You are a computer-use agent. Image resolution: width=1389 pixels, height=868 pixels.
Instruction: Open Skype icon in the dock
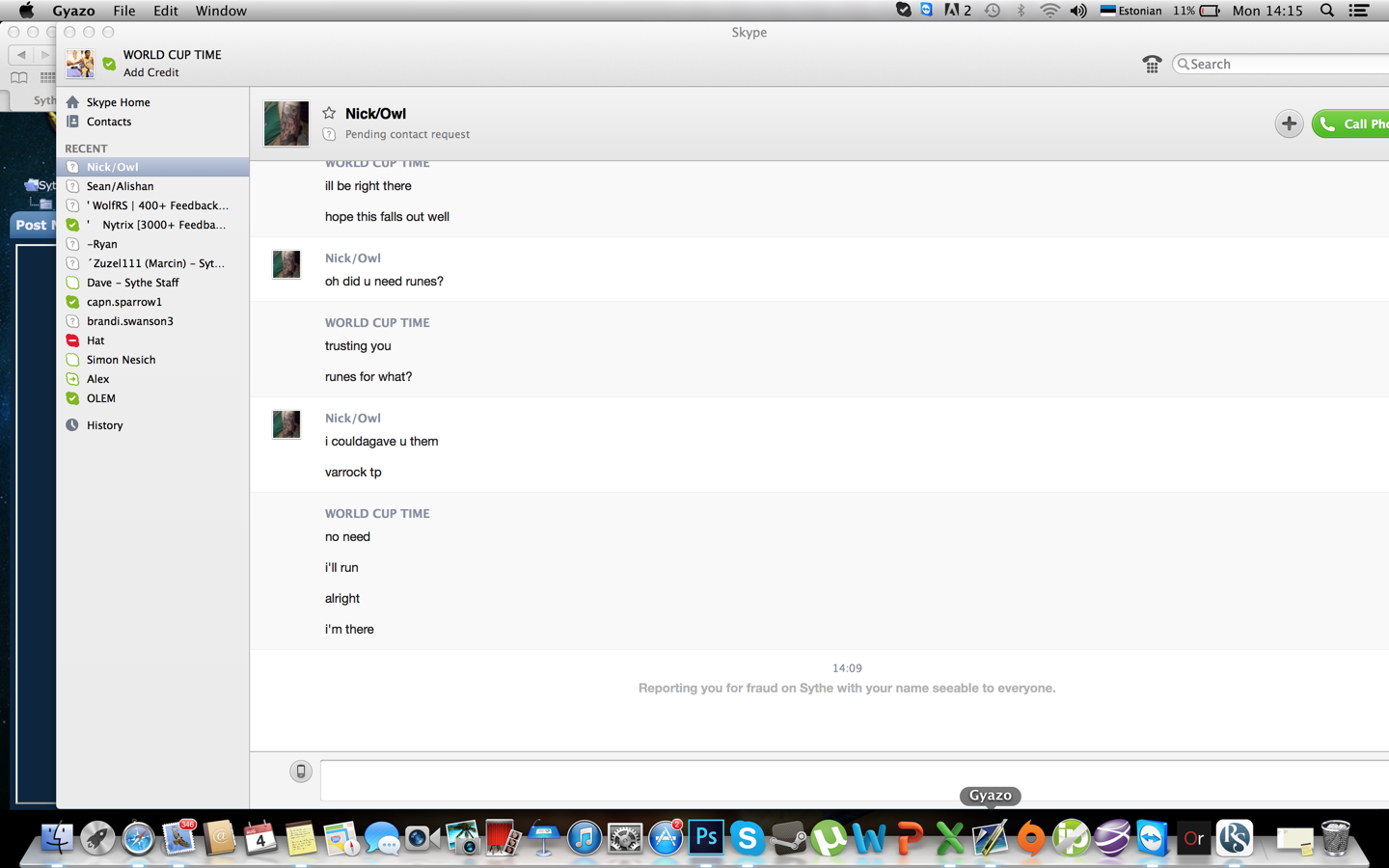[x=747, y=838]
